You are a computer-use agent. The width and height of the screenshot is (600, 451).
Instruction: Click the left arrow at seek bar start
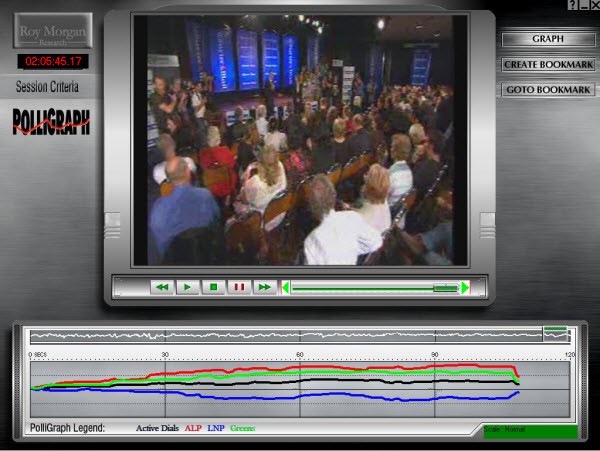(286, 288)
